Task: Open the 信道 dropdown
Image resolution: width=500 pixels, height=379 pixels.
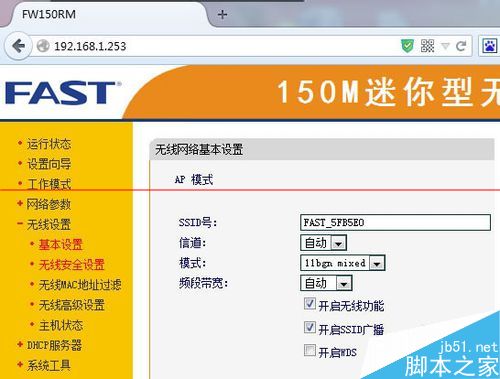Action: pos(323,243)
